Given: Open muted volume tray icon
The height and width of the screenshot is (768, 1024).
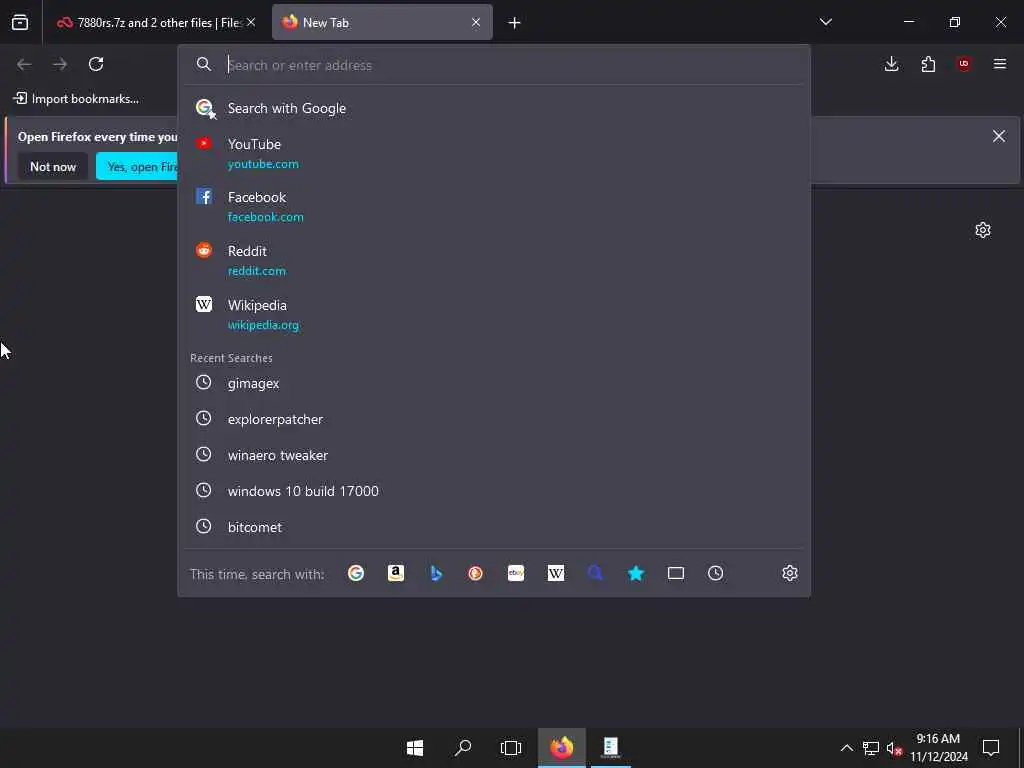Looking at the screenshot, I should tap(895, 748).
